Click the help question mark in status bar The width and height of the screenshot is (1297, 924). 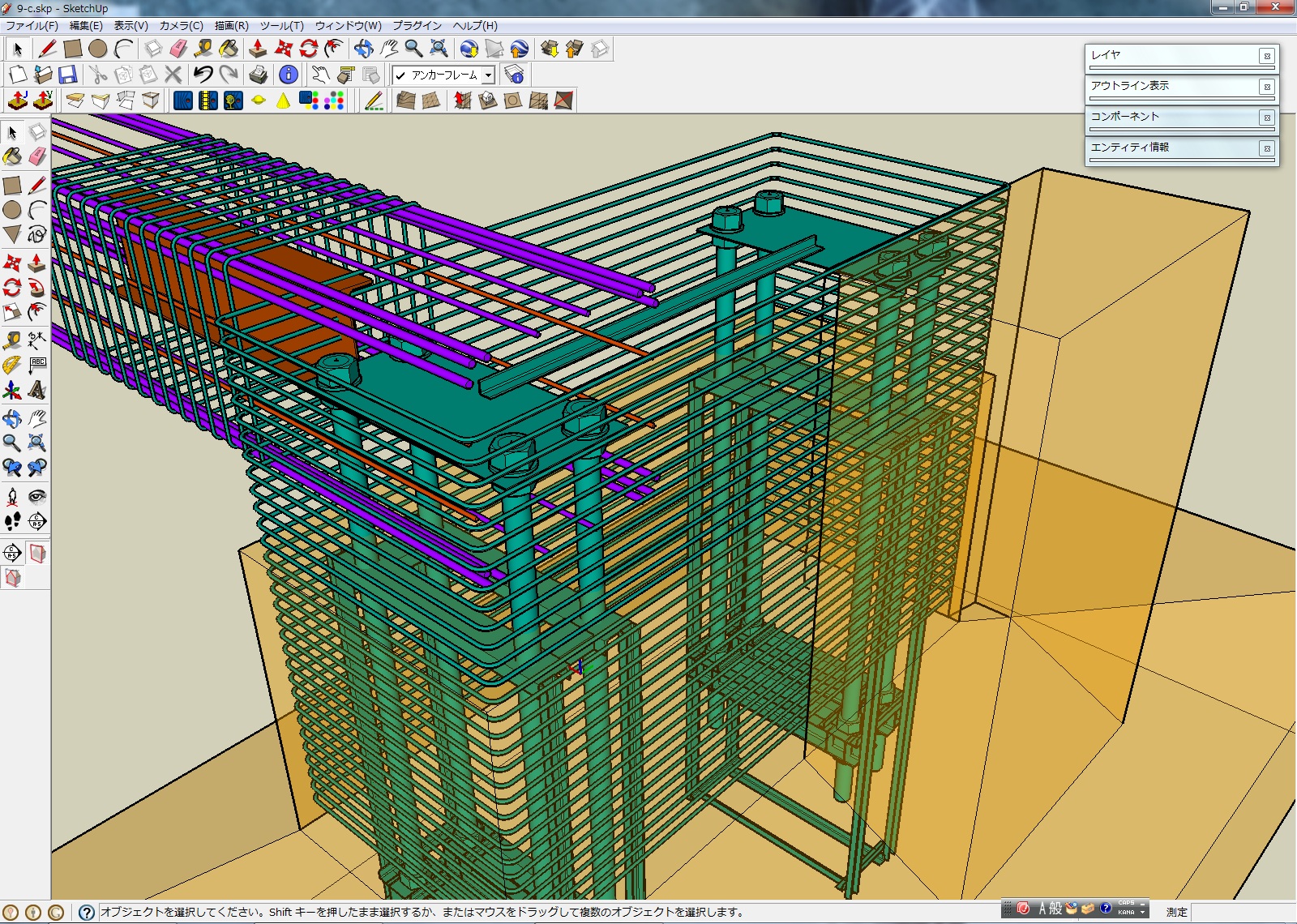coord(86,912)
